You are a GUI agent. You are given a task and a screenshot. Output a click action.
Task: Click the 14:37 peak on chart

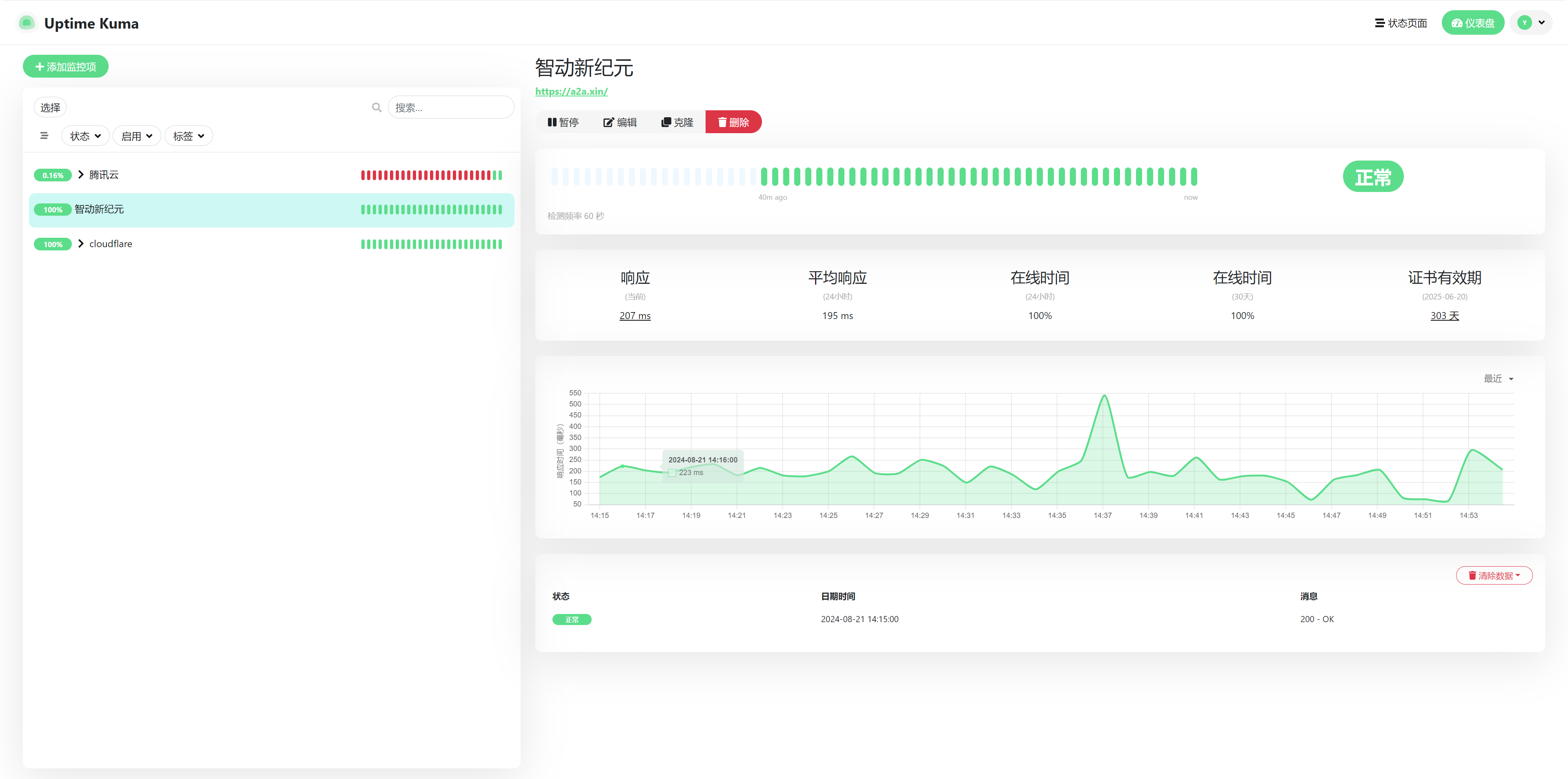tap(1104, 396)
